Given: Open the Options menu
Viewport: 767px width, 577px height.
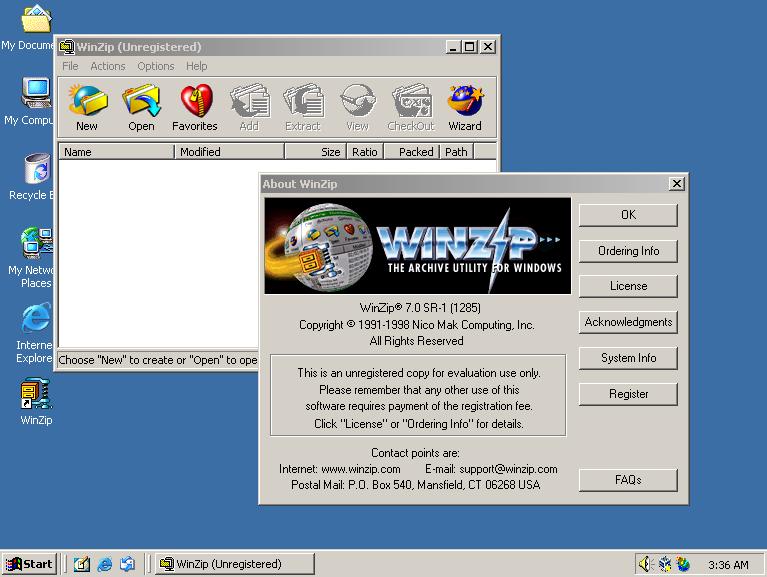Looking at the screenshot, I should point(156,66).
